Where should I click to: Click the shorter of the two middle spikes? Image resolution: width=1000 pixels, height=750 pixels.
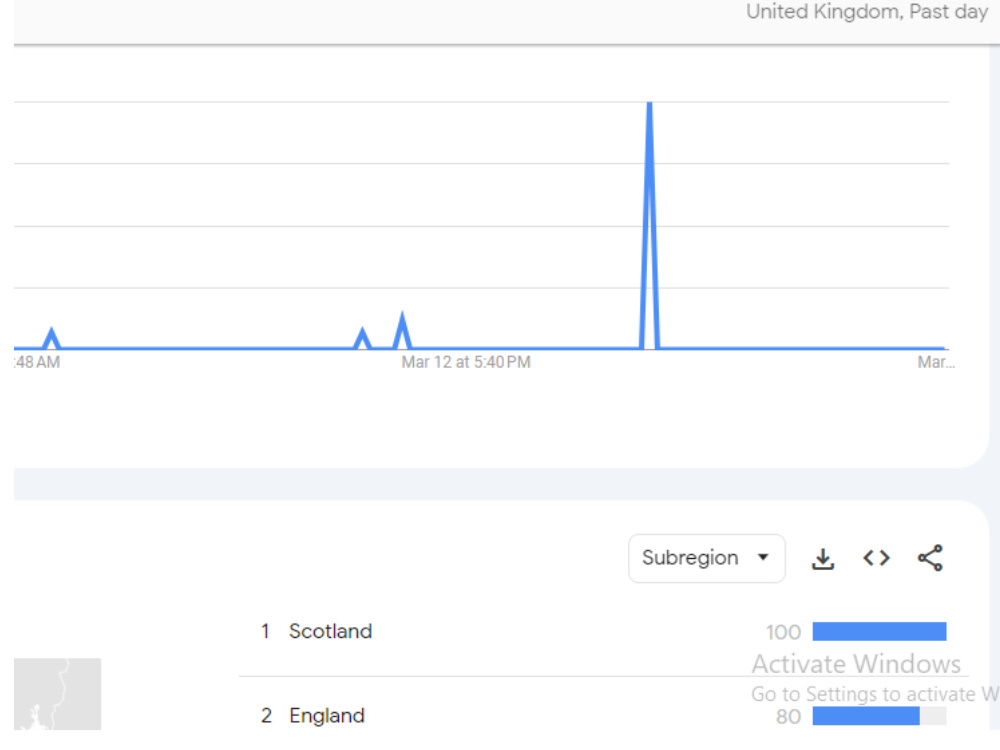(362, 332)
